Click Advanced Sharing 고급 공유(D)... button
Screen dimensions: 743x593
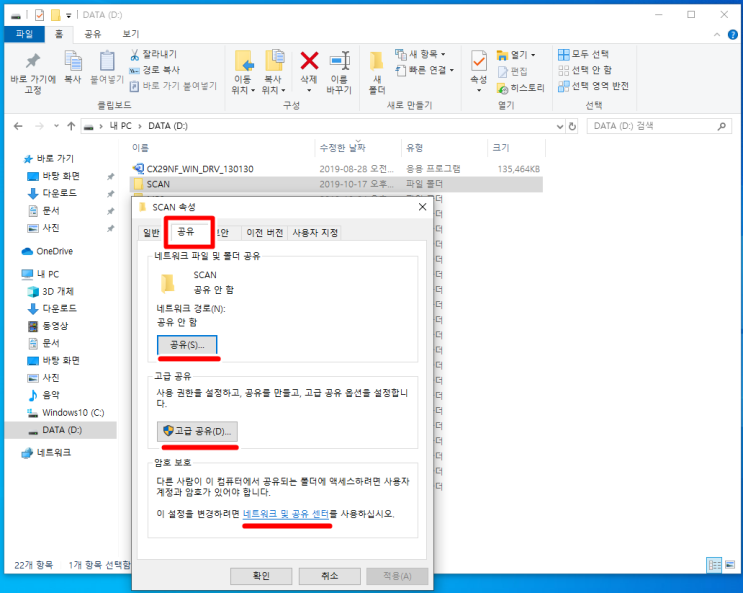pyautogui.click(x=197, y=431)
